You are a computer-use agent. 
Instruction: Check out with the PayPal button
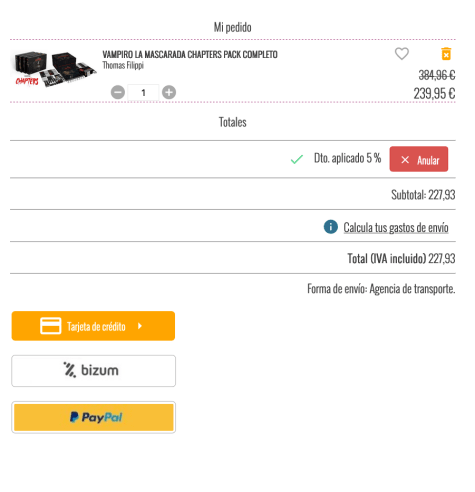click(x=94, y=417)
